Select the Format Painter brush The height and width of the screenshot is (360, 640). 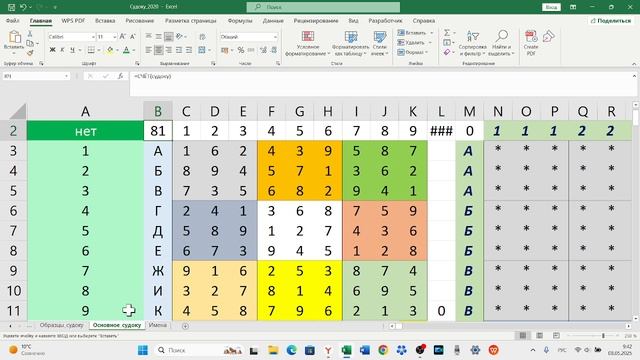tap(30, 53)
